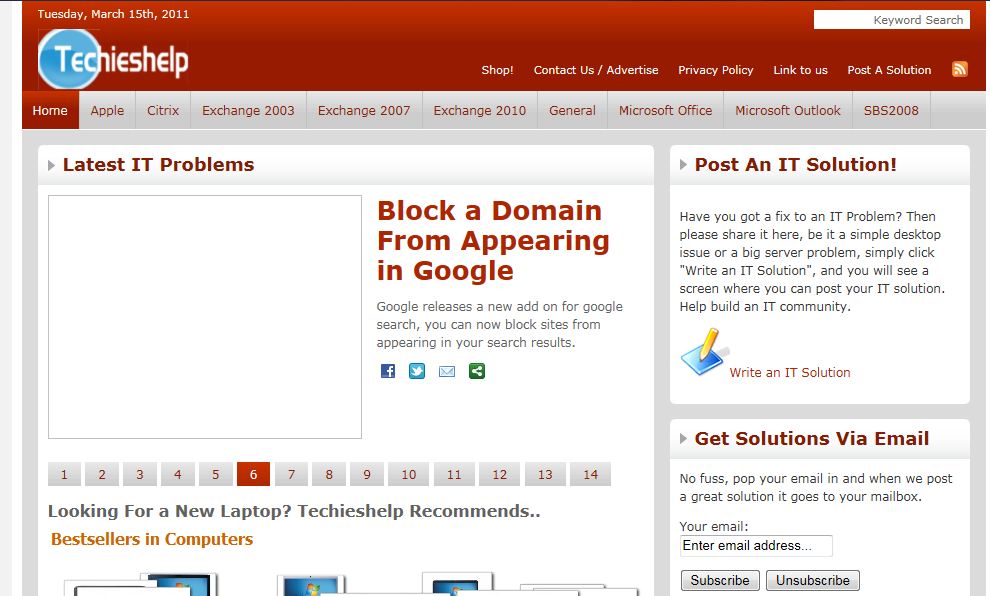Select slide number 13
This screenshot has height=596, width=990.
(545, 474)
